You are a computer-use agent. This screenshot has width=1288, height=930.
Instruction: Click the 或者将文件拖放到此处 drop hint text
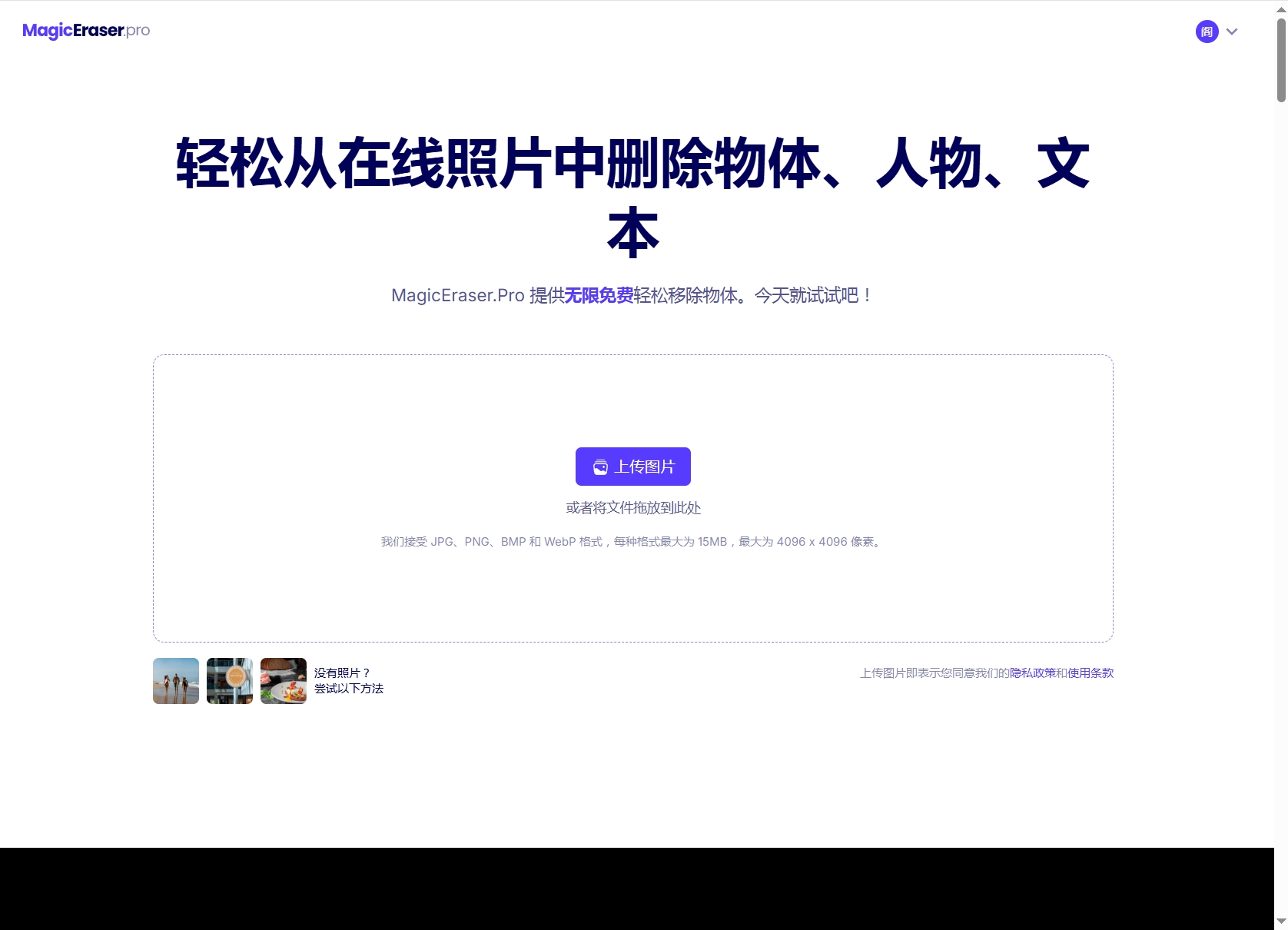pos(633,508)
